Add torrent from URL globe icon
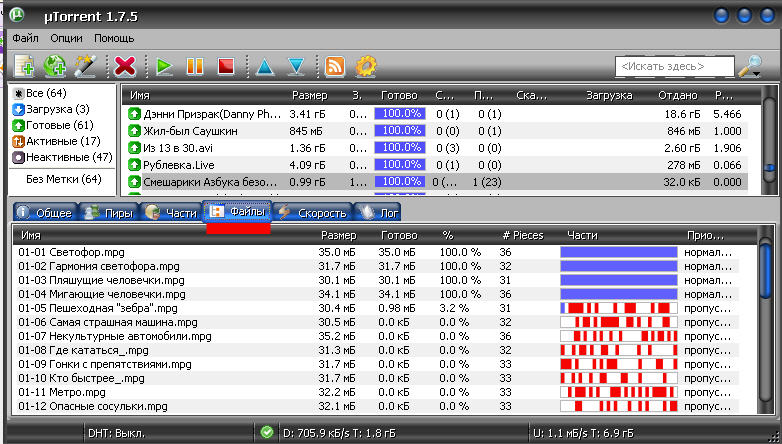This screenshot has height=444, width=782. (x=54, y=66)
